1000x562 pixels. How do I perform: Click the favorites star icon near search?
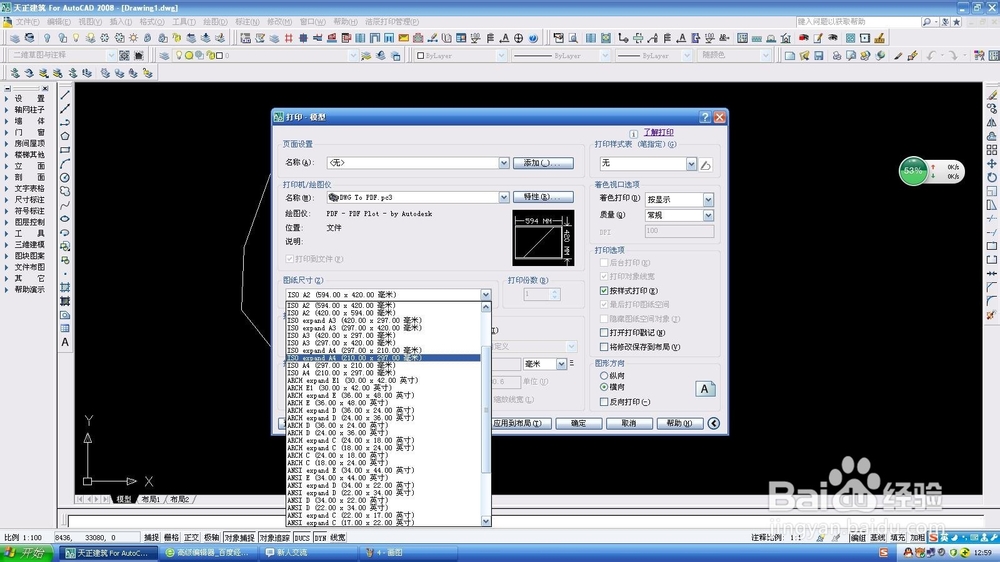[x=956, y=22]
